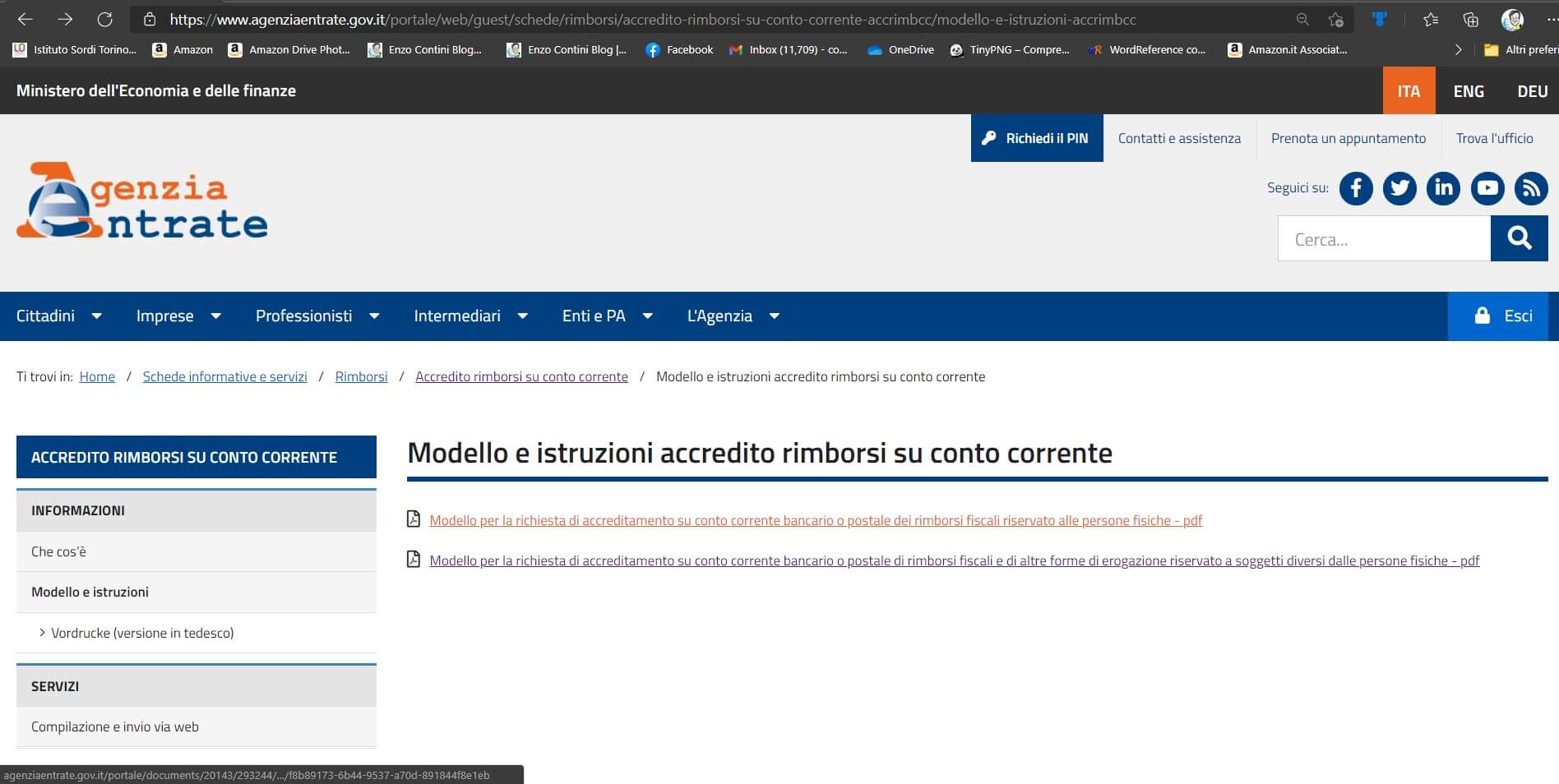Open the Twitter social icon

tap(1399, 188)
